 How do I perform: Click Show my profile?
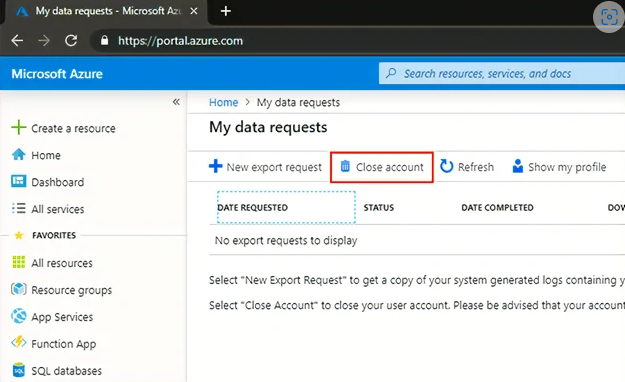point(559,167)
